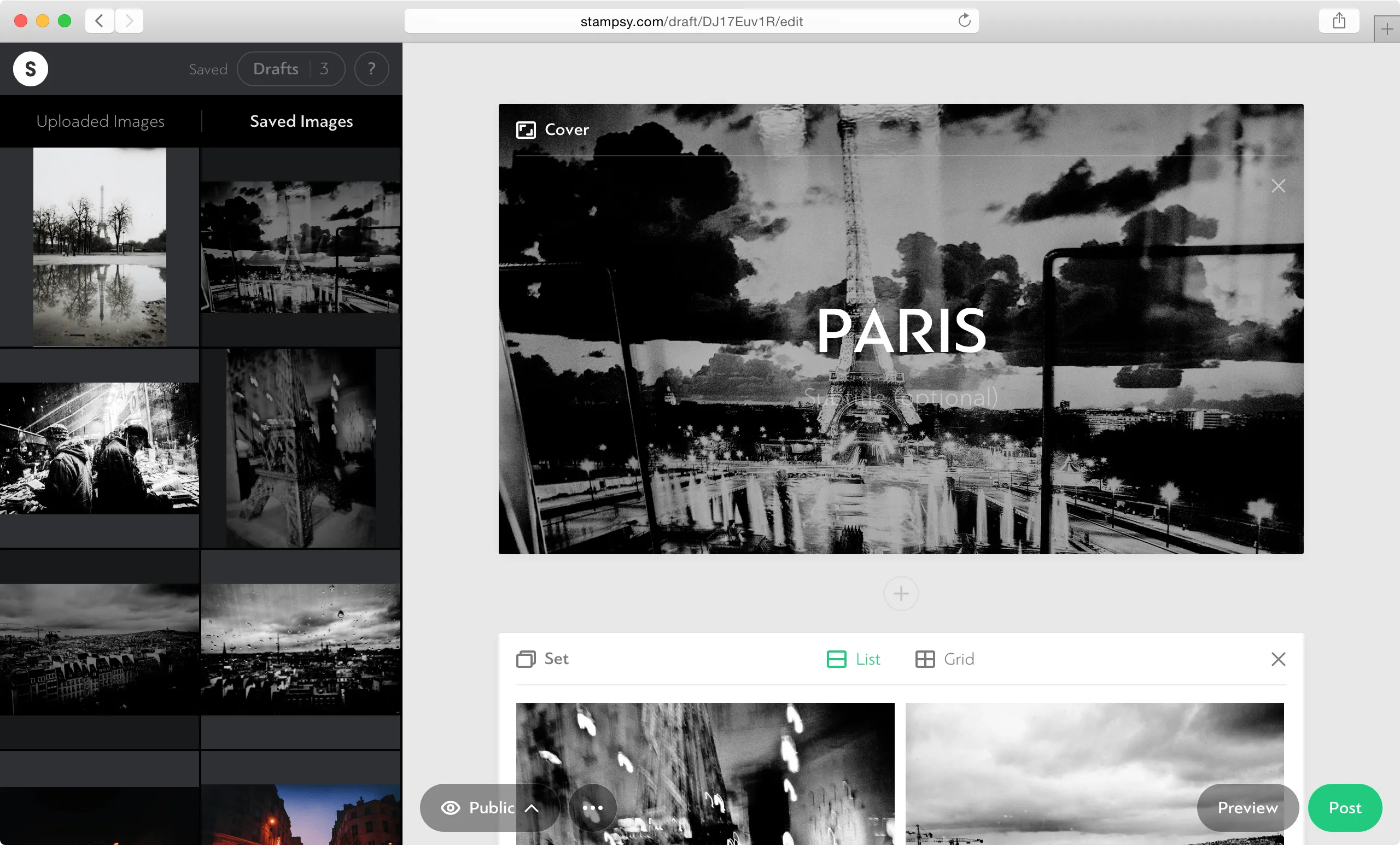Click the Safari share icon
1400x845 pixels.
click(x=1339, y=20)
